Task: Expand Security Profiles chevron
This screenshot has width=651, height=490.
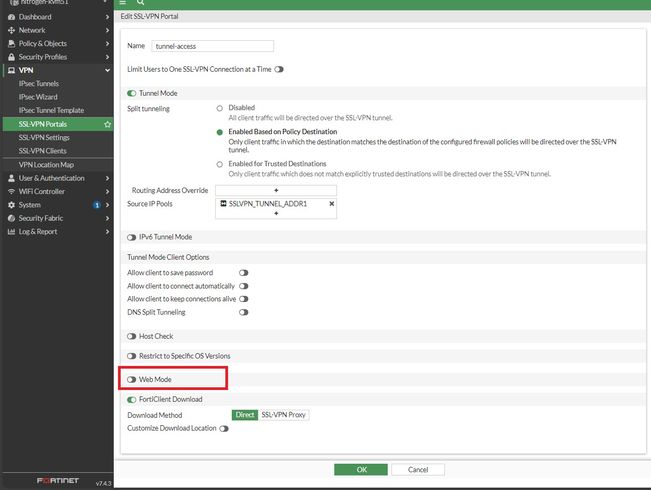Action: pyautogui.click(x=108, y=57)
